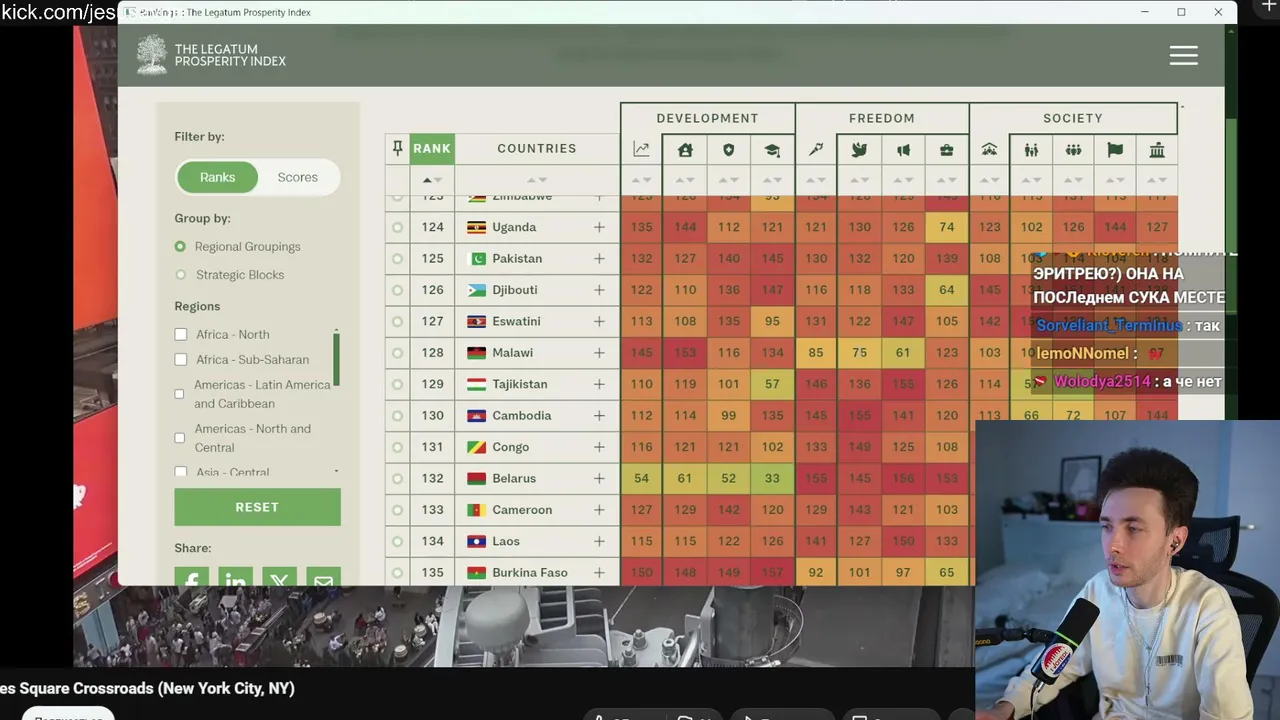Share via the email envelope icon
This screenshot has height=720, width=1280.
pyautogui.click(x=323, y=578)
